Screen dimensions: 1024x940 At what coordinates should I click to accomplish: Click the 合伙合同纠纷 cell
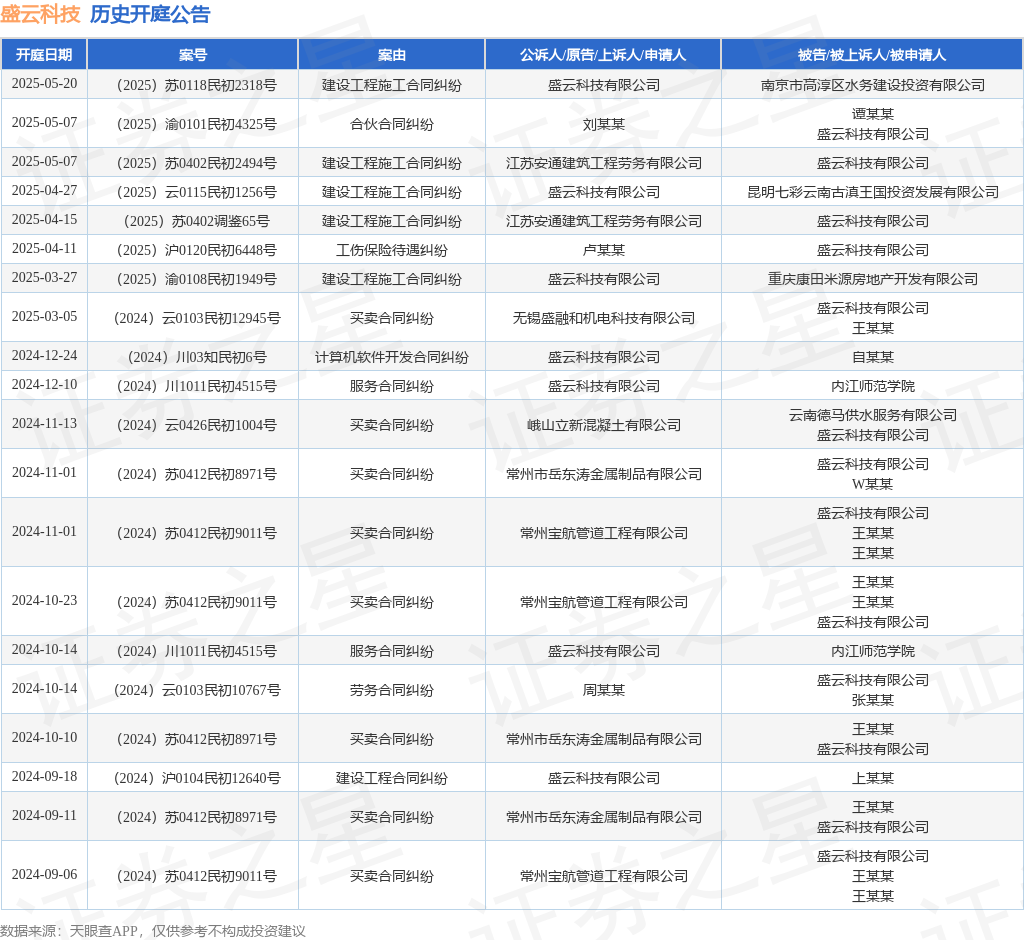391,124
